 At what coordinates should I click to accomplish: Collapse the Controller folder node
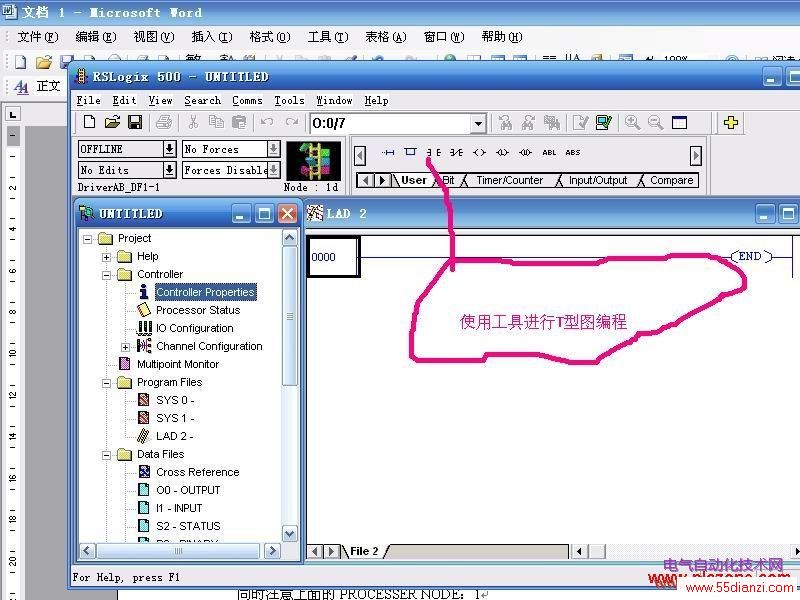[106, 276]
